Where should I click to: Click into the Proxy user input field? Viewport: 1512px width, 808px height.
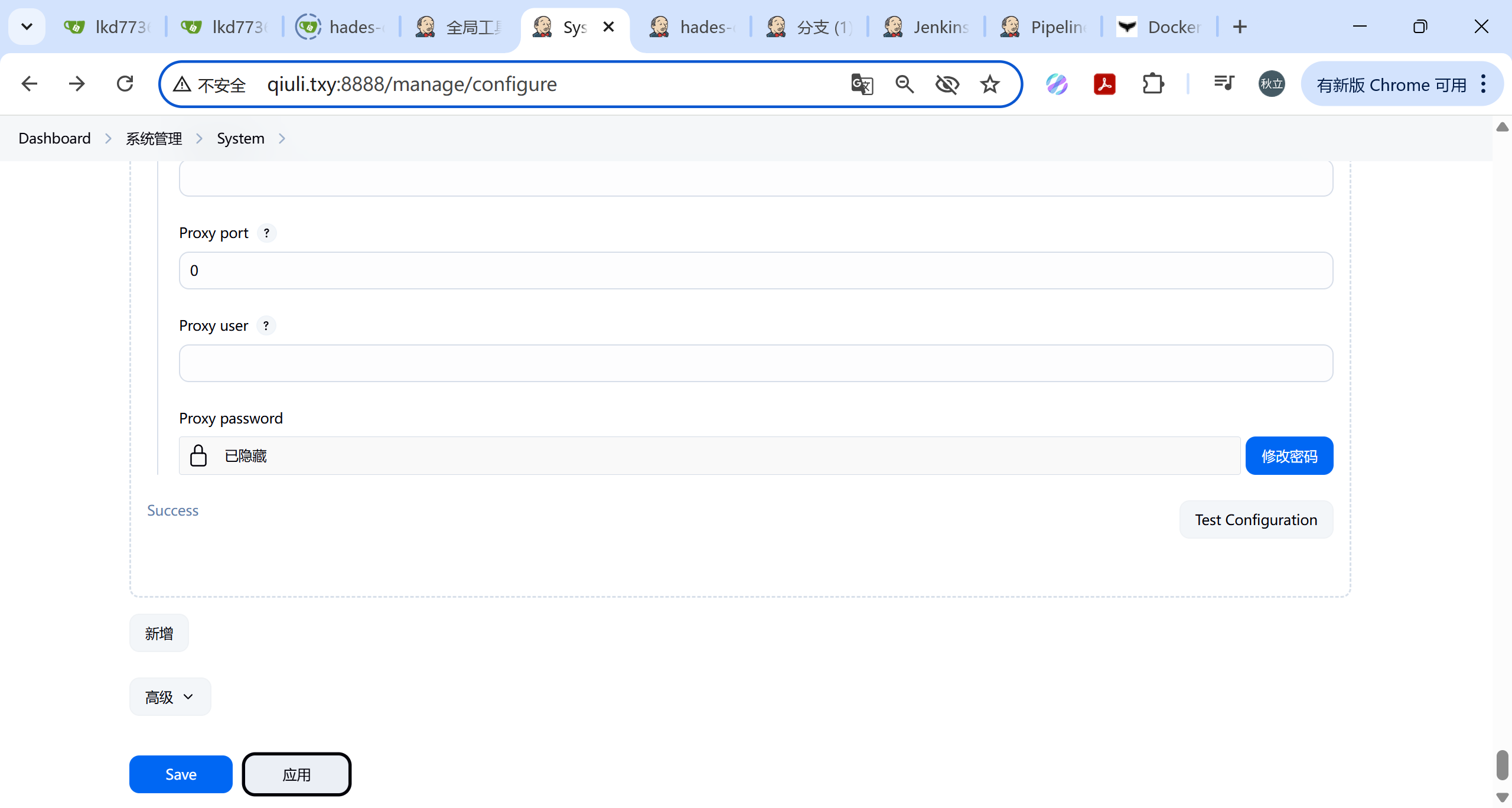[x=755, y=363]
